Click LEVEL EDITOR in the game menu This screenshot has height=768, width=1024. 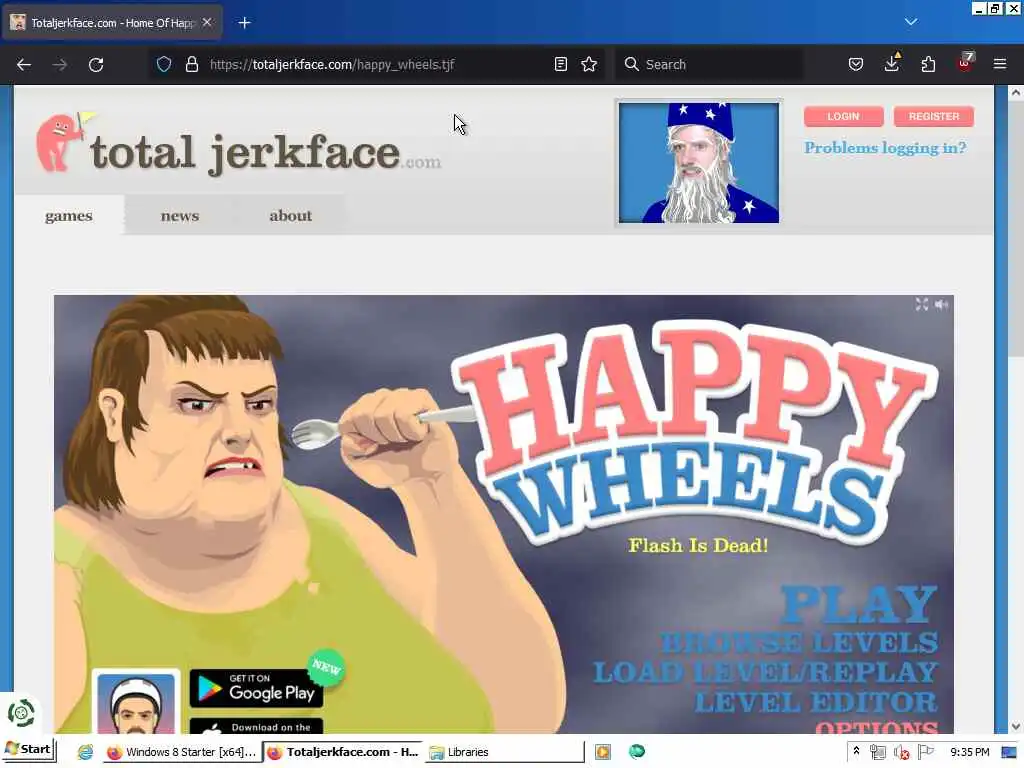pos(816,702)
